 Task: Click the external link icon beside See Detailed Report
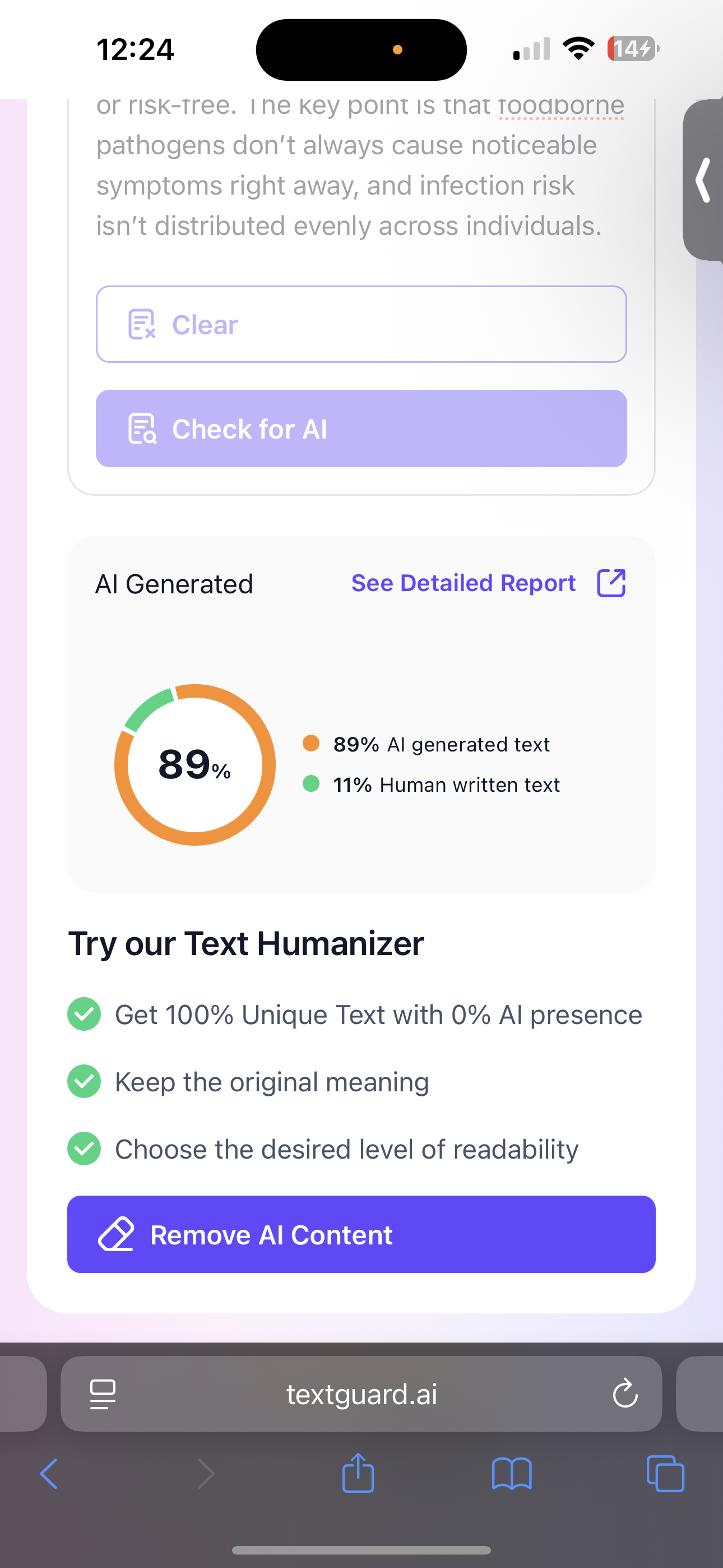click(611, 583)
